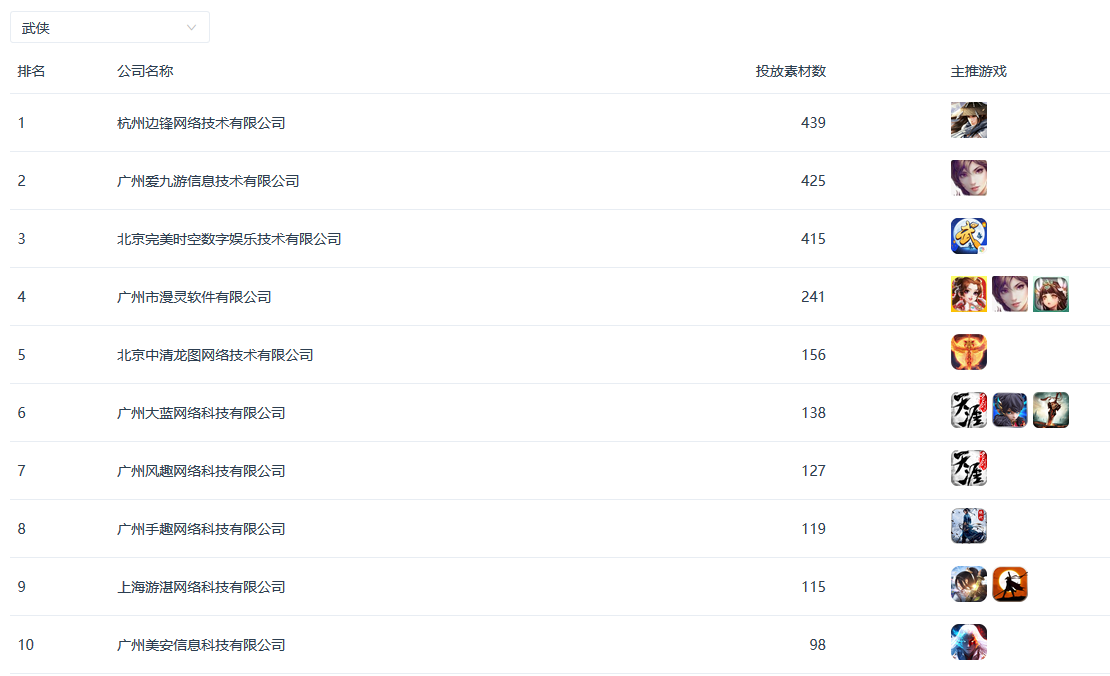The width and height of the screenshot is (1110, 676).
Task: Open company 广州爱九游信息技术有限公司
Action: coord(208,181)
